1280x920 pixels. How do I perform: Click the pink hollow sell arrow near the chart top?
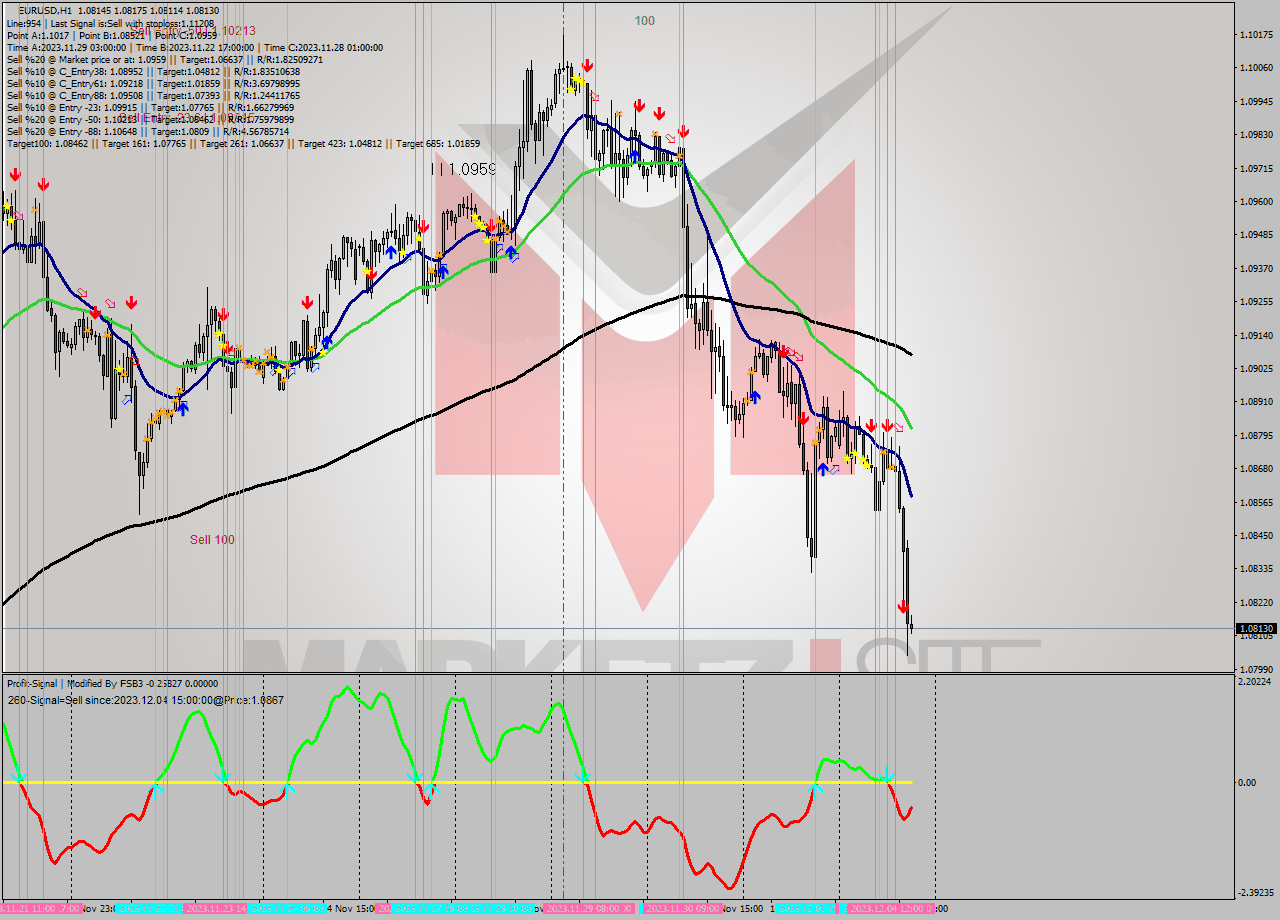pos(594,97)
